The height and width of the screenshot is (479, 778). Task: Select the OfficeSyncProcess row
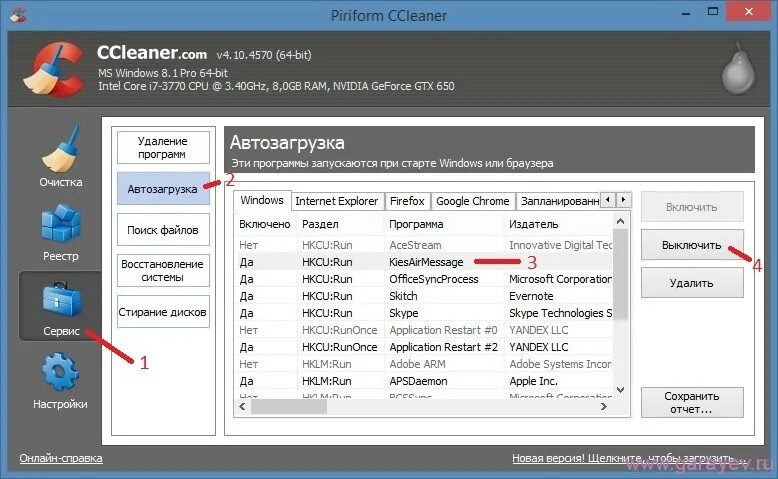423,279
